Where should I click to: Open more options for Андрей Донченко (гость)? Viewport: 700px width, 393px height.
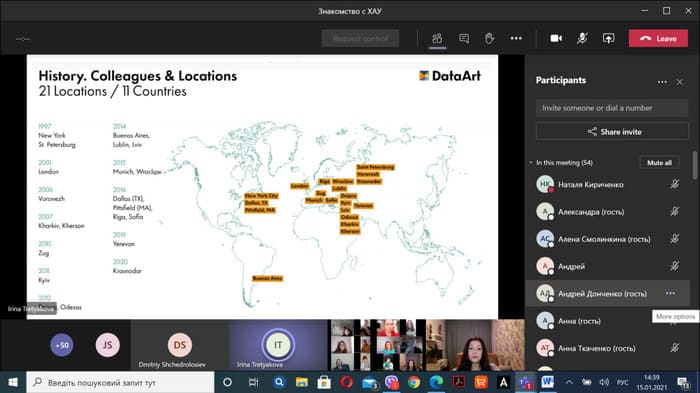coord(671,293)
